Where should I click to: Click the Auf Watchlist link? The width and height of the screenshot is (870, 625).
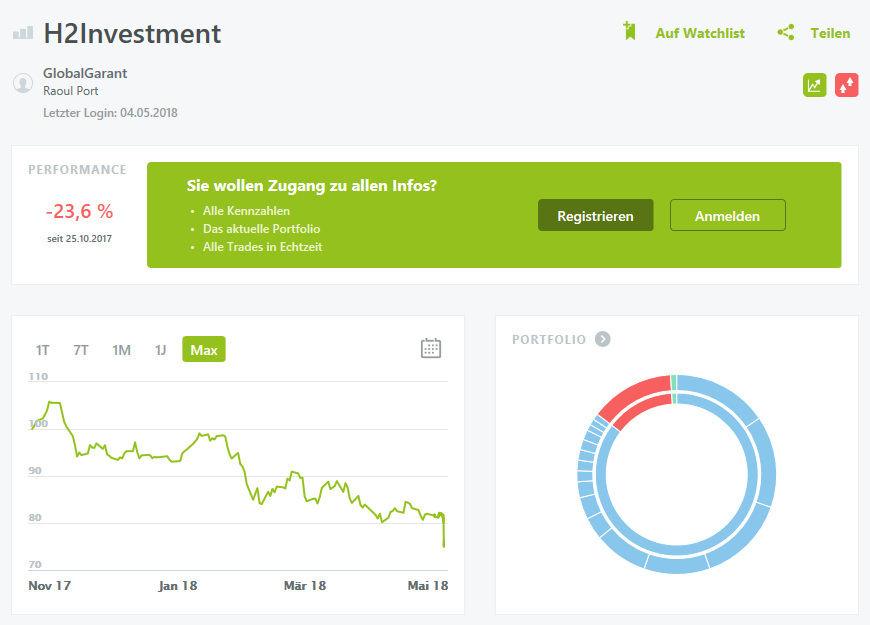(700, 33)
